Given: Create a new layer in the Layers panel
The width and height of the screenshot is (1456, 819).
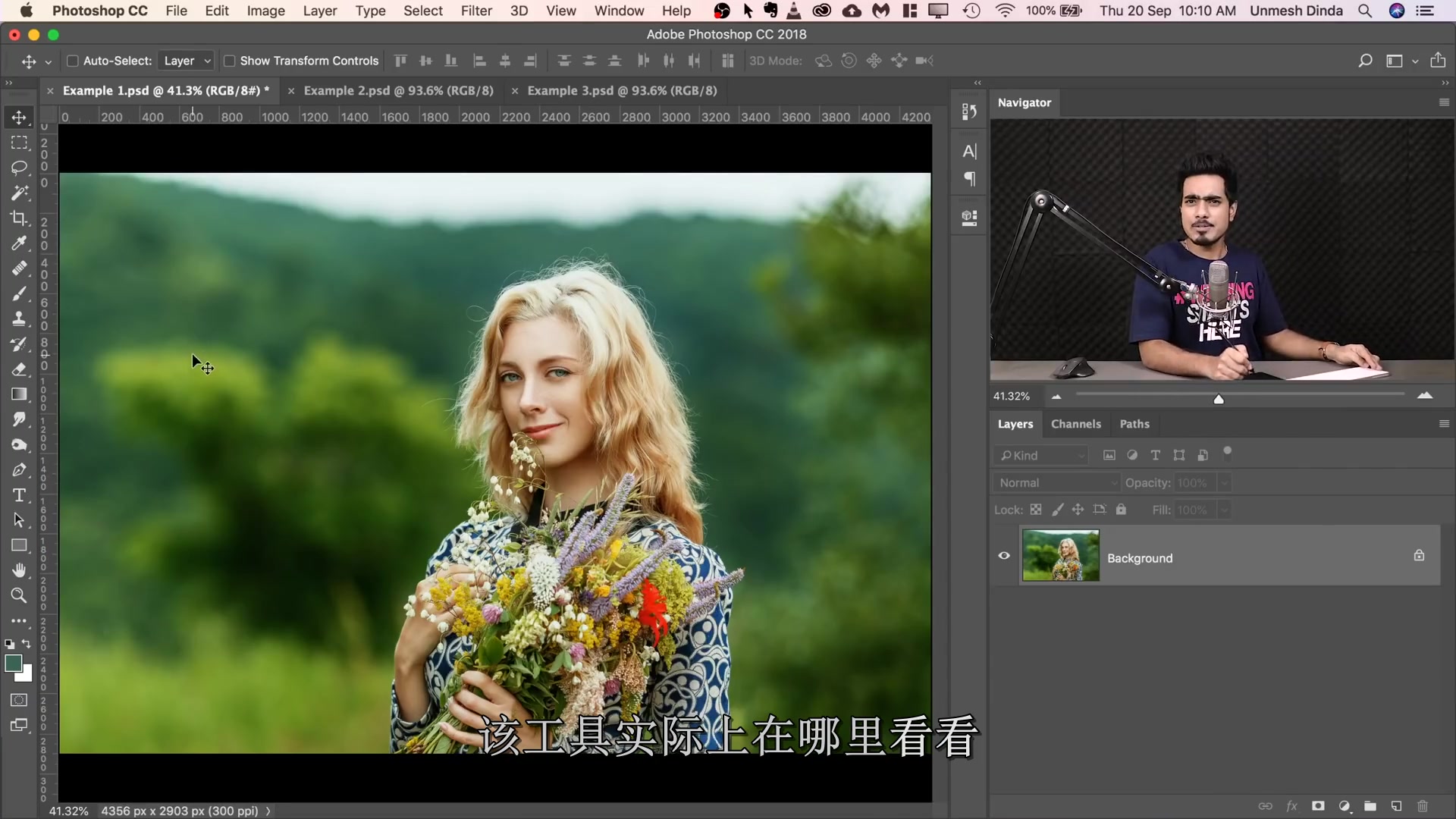Looking at the screenshot, I should pyautogui.click(x=1395, y=806).
